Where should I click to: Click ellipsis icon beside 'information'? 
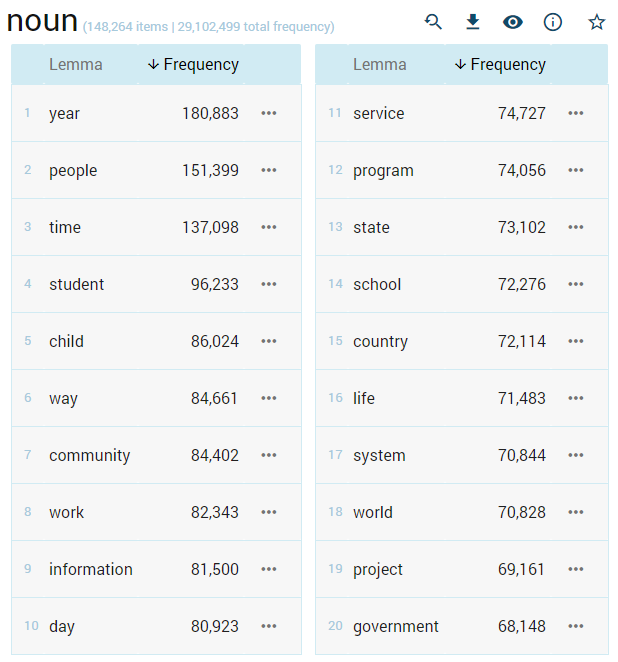269,570
